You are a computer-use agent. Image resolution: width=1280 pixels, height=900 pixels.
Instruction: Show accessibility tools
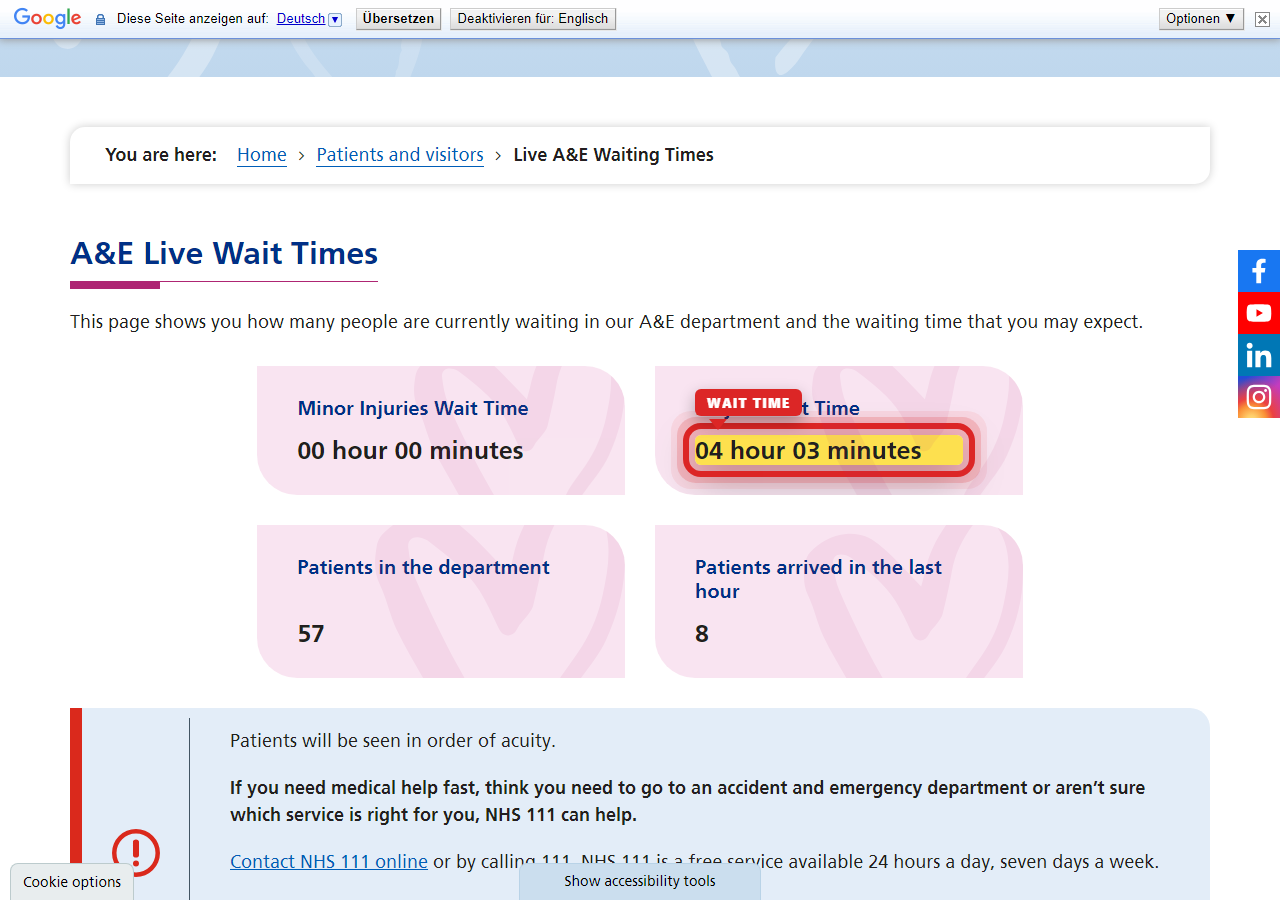(x=640, y=881)
